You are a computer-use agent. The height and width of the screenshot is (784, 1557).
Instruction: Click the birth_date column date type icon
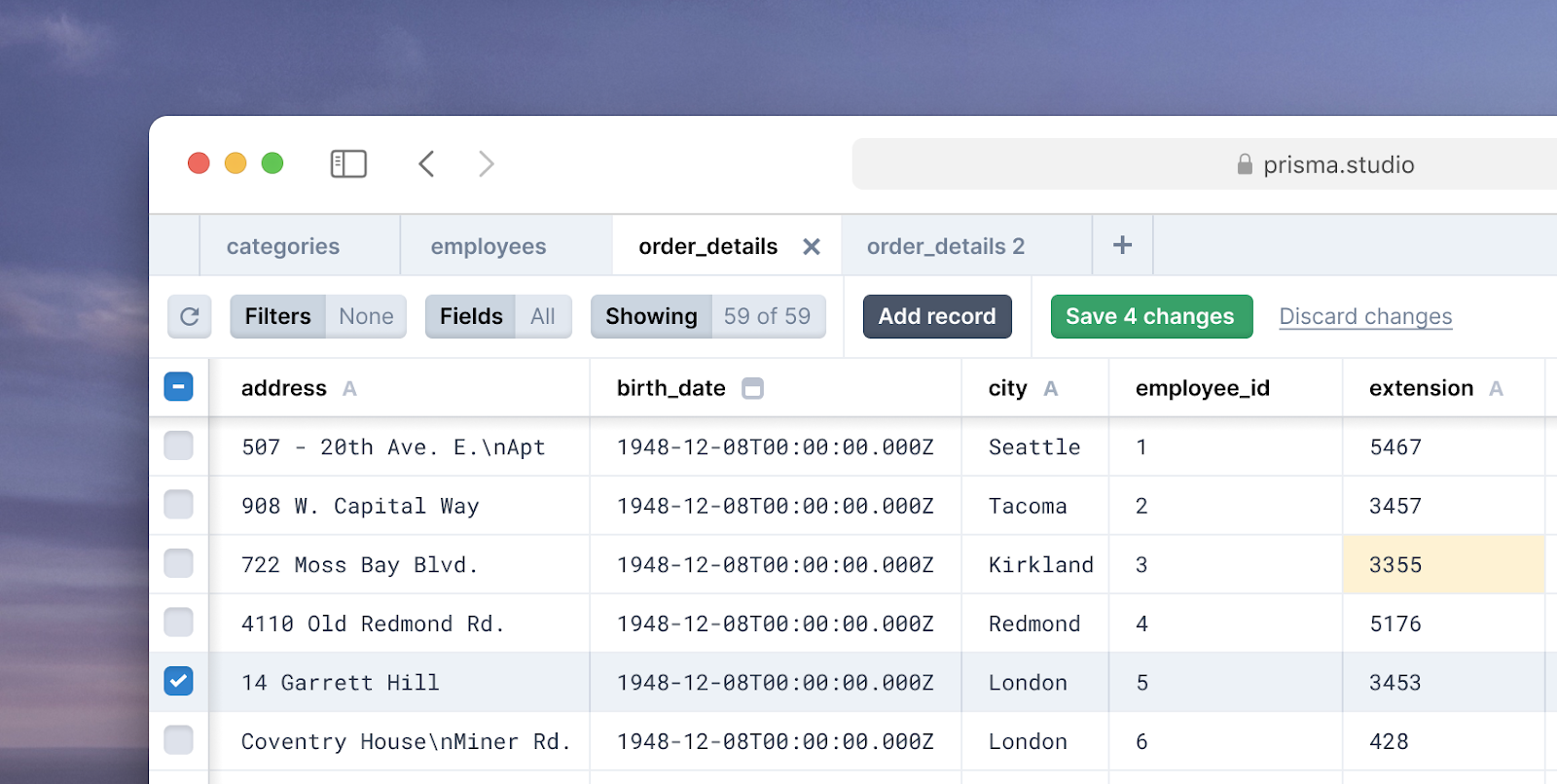click(x=752, y=389)
